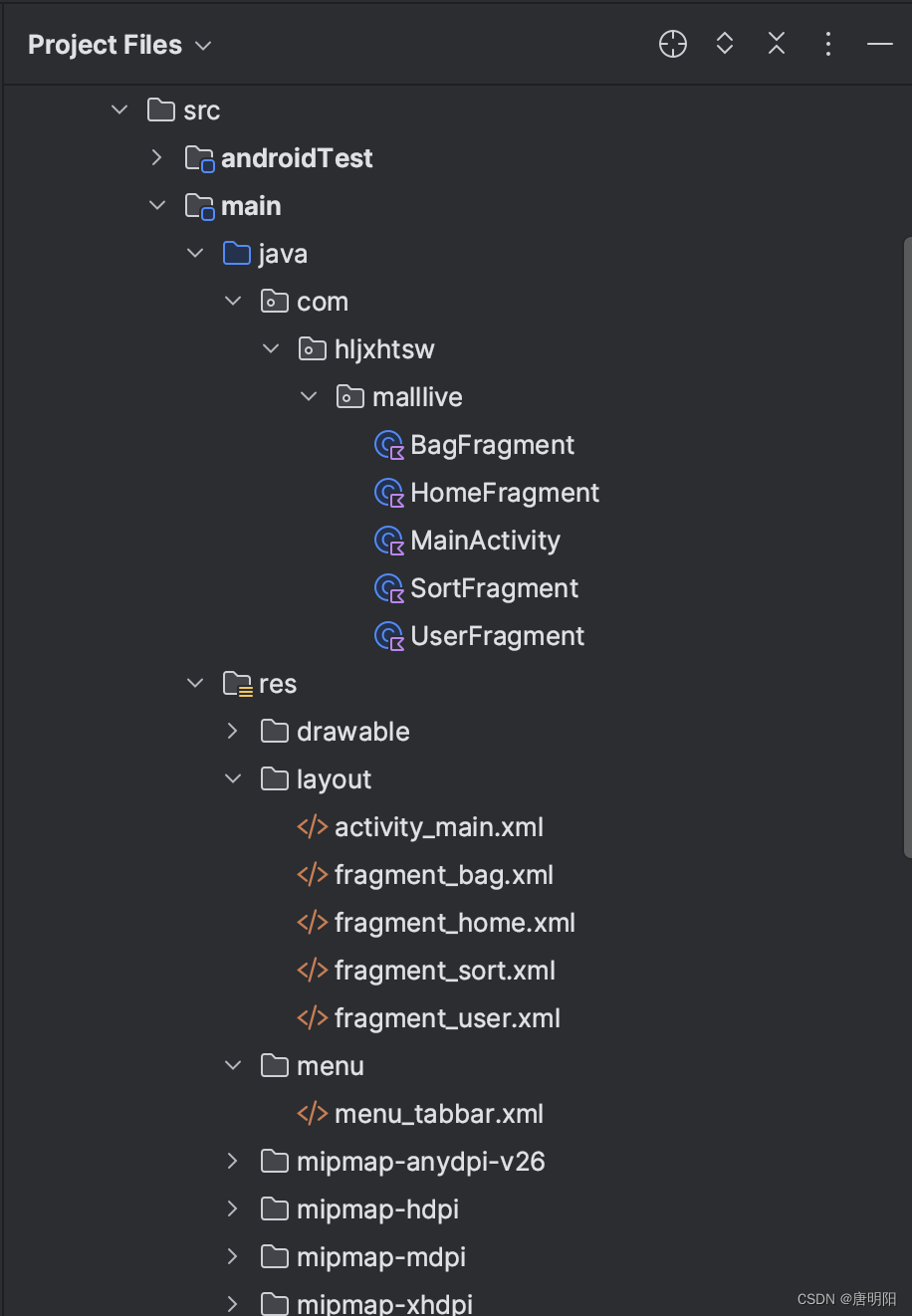Click the res resources folder icon
This screenshot has height=1316, width=912.
pyautogui.click(x=236, y=683)
